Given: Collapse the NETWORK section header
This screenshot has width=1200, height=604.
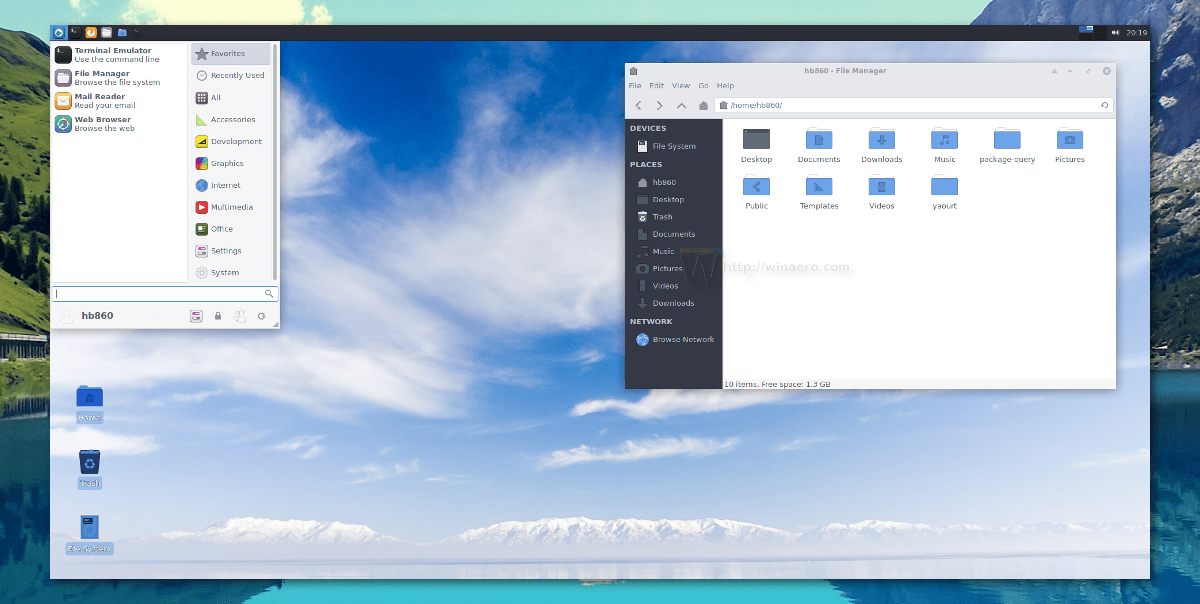Looking at the screenshot, I should 651,321.
